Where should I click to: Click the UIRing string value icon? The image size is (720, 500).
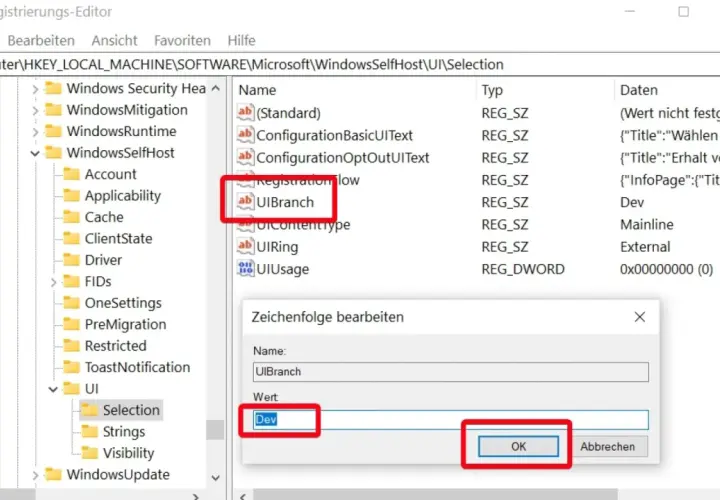coord(245,247)
